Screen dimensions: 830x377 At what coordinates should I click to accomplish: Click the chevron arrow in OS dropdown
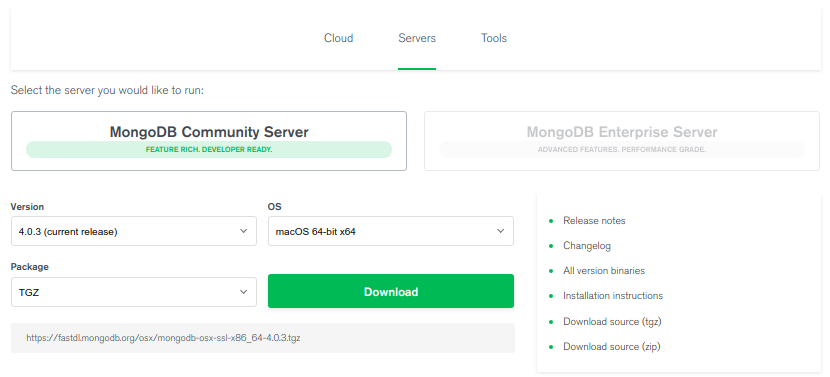click(x=500, y=231)
